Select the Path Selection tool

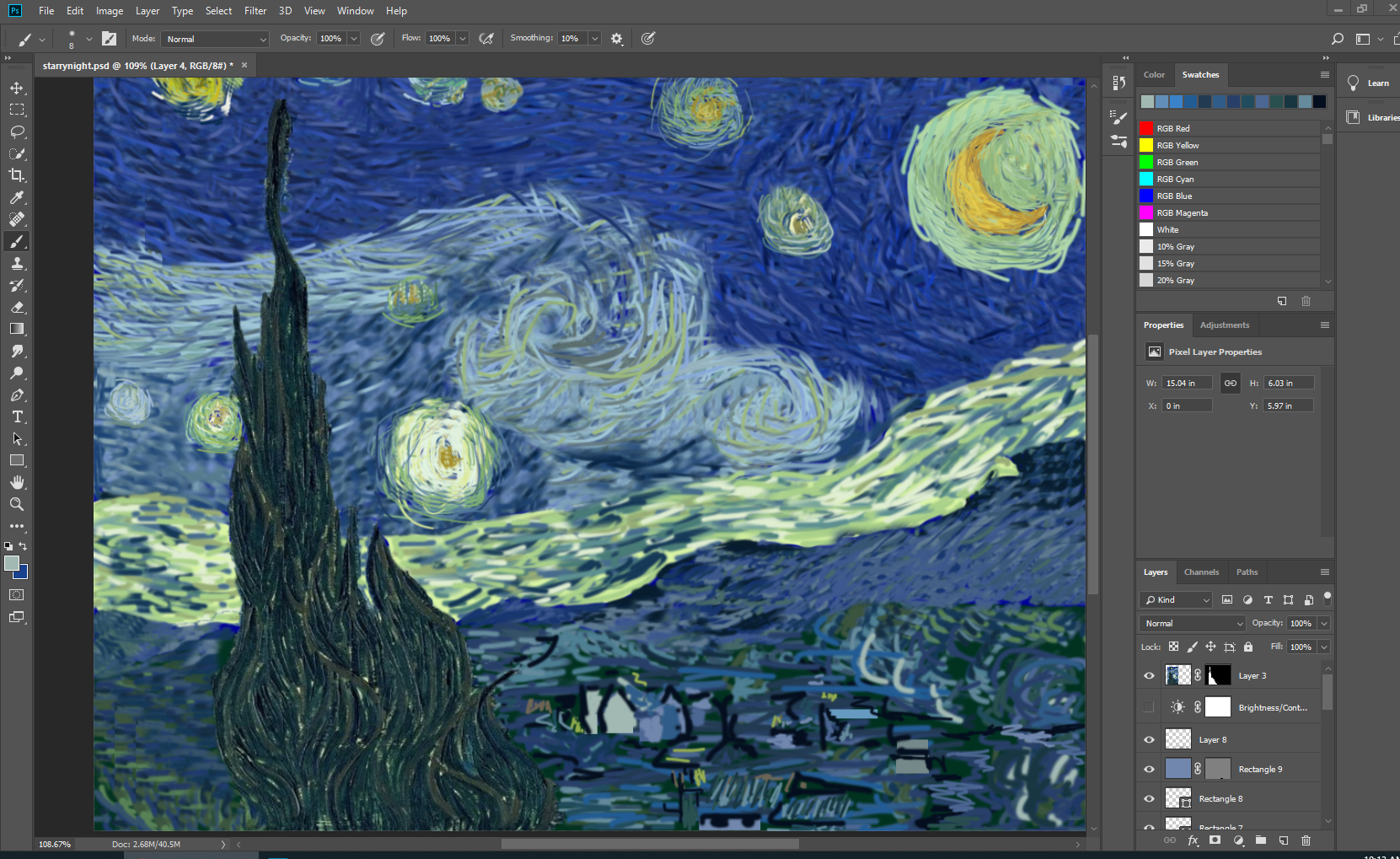coord(17,438)
